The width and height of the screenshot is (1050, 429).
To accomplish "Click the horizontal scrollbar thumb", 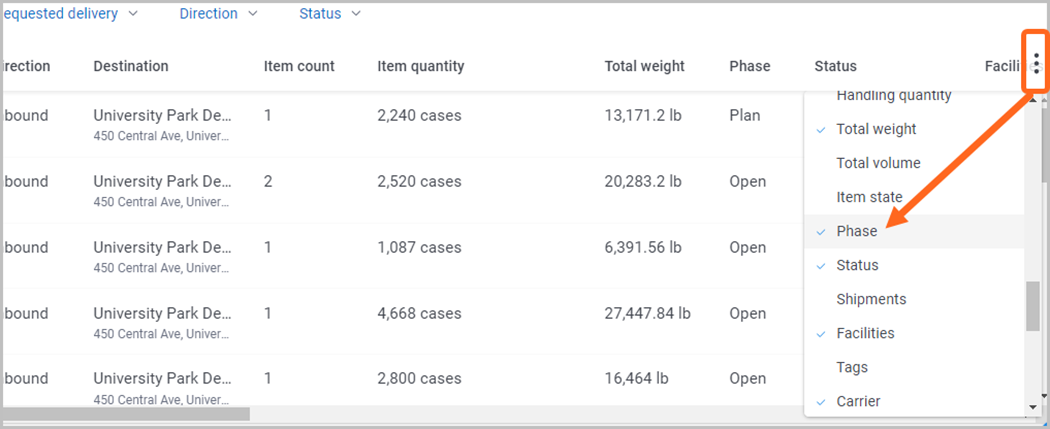I will point(127,414).
